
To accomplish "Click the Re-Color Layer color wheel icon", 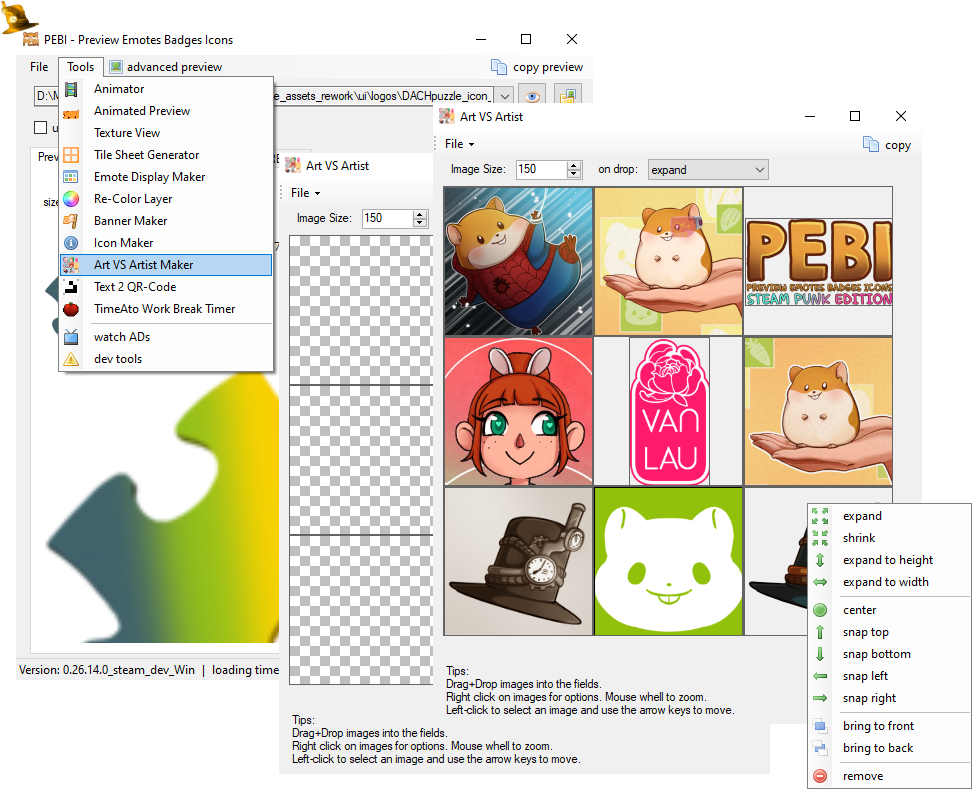I will 71,199.
